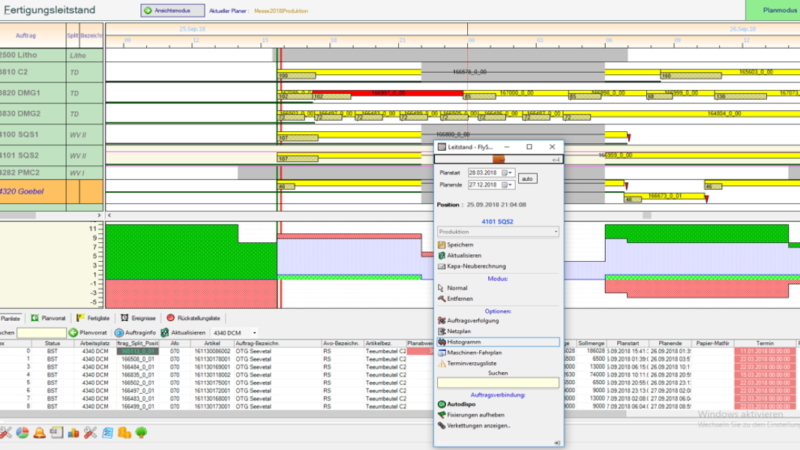Click Verkettungen anzeigen
The image size is (800, 450).
(x=474, y=426)
